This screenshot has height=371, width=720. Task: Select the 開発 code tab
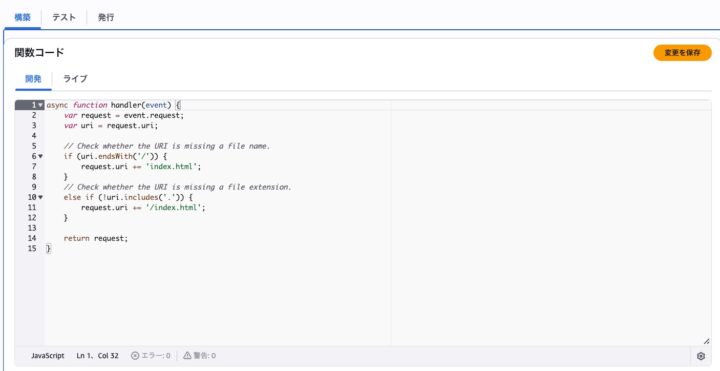click(x=33, y=79)
